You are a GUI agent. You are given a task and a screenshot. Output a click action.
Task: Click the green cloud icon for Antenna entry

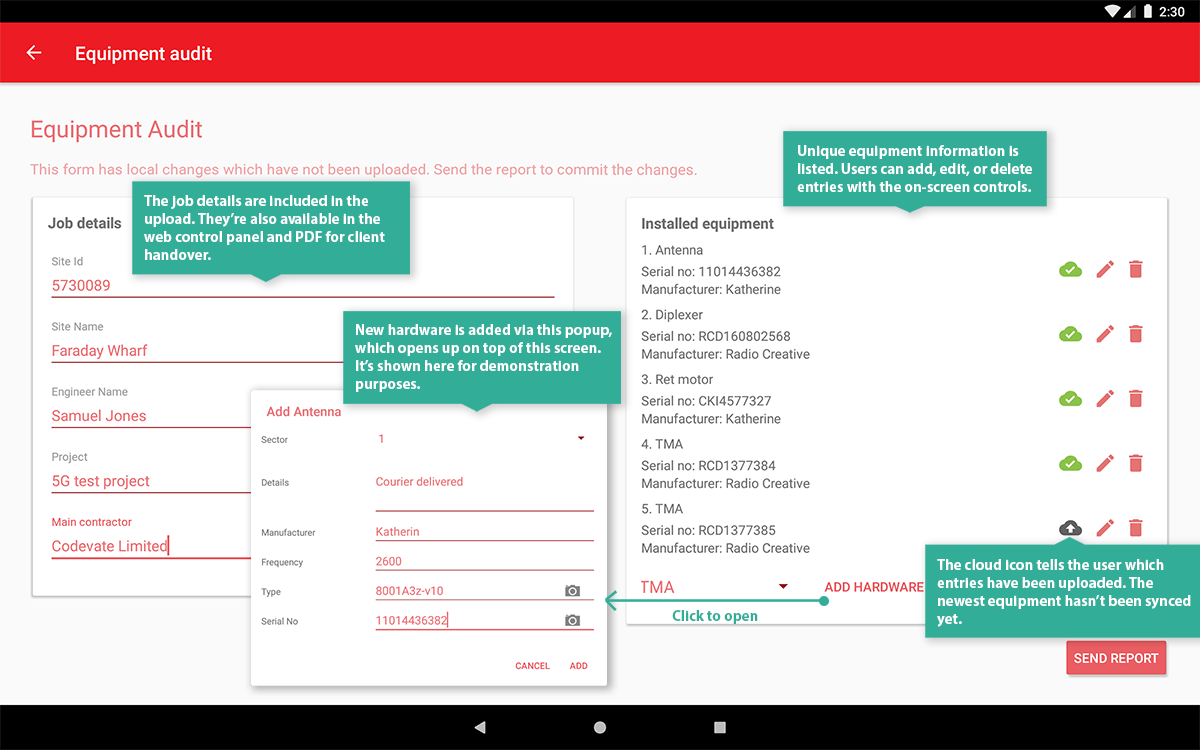pyautogui.click(x=1070, y=269)
